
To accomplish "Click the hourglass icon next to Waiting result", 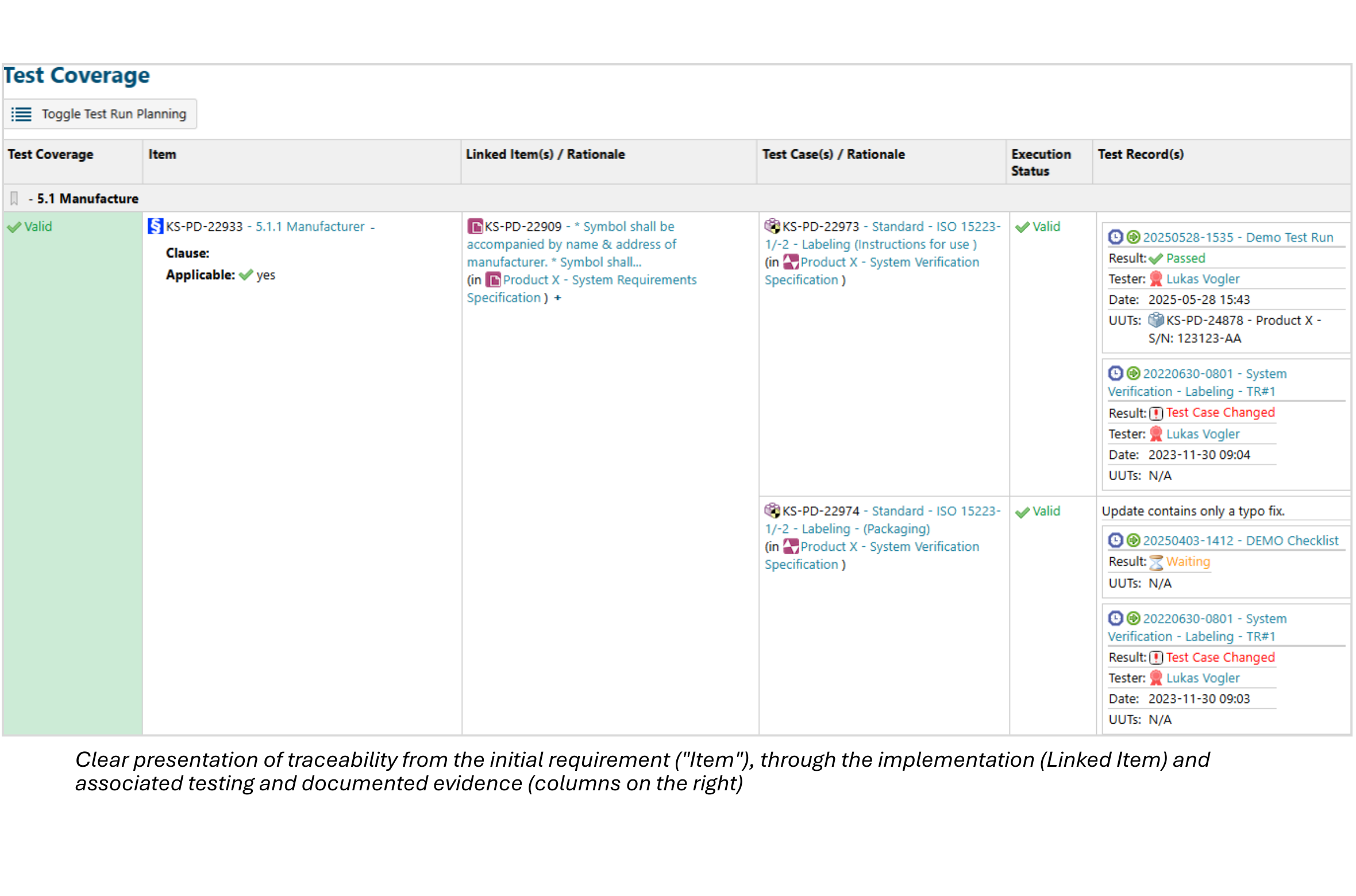I will coord(1158,562).
